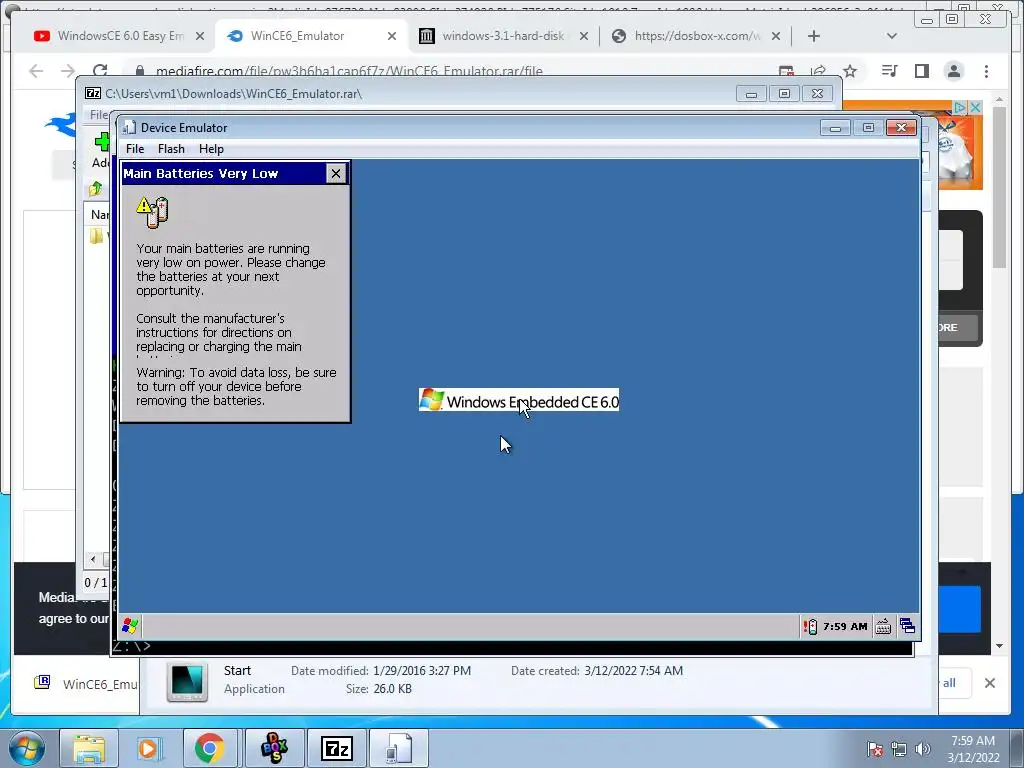The height and width of the screenshot is (768, 1024).
Task: Open DOSBox from the taskbar
Action: pyautogui.click(x=274, y=748)
